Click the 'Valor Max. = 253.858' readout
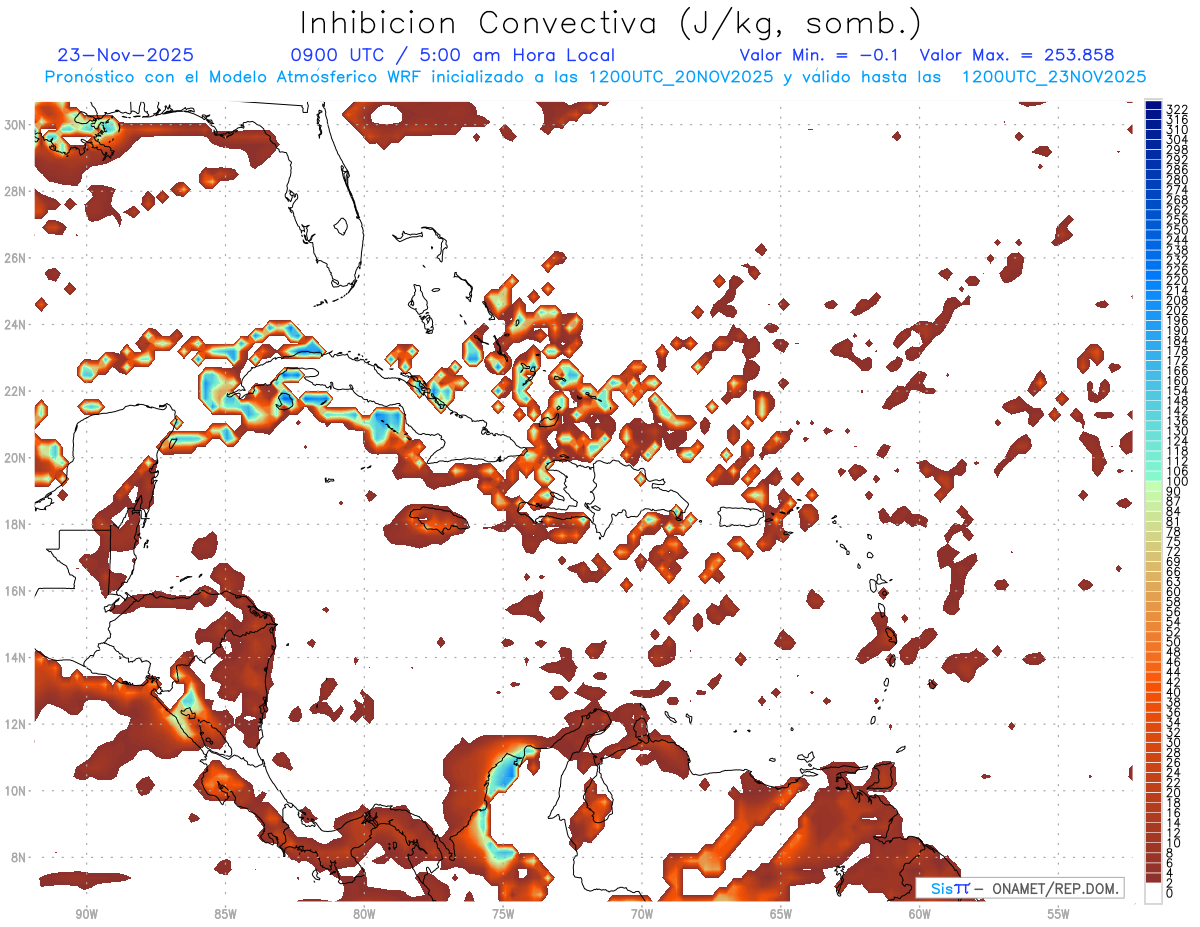The width and height of the screenshot is (1200, 927). [1017, 55]
